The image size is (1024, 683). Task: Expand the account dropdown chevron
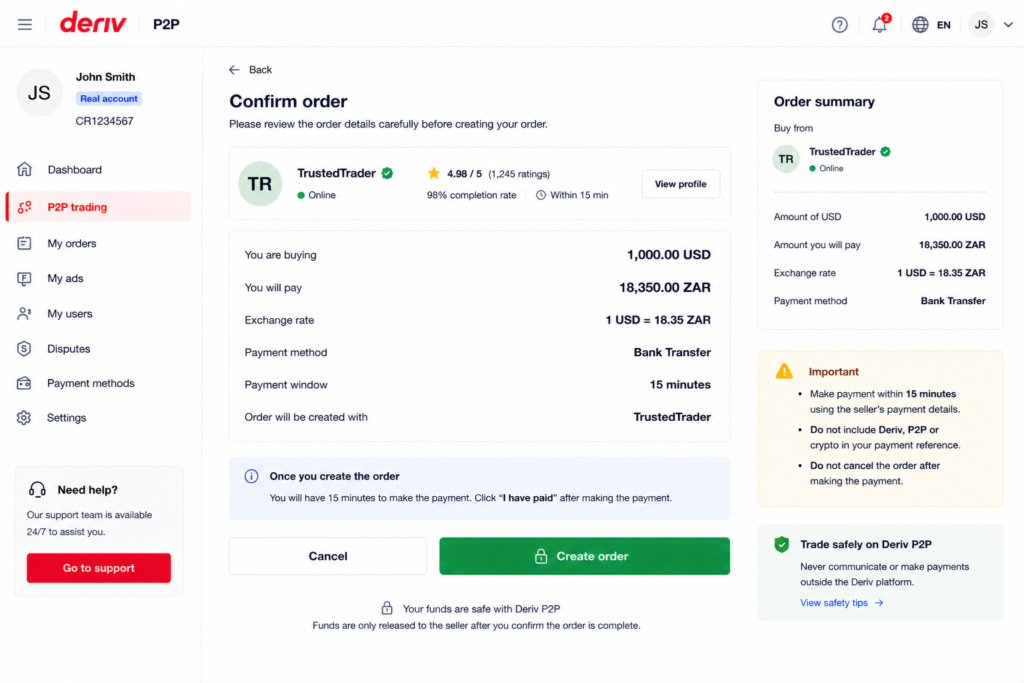tap(1008, 25)
